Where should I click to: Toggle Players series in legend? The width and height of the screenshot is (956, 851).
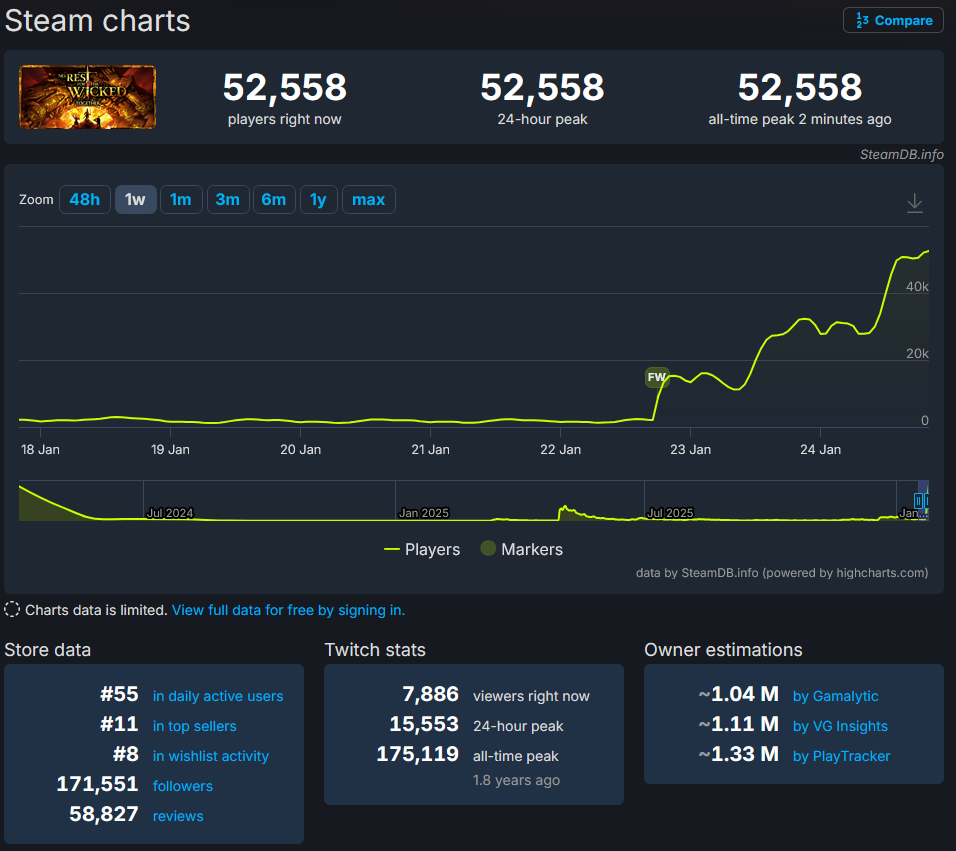click(422, 549)
